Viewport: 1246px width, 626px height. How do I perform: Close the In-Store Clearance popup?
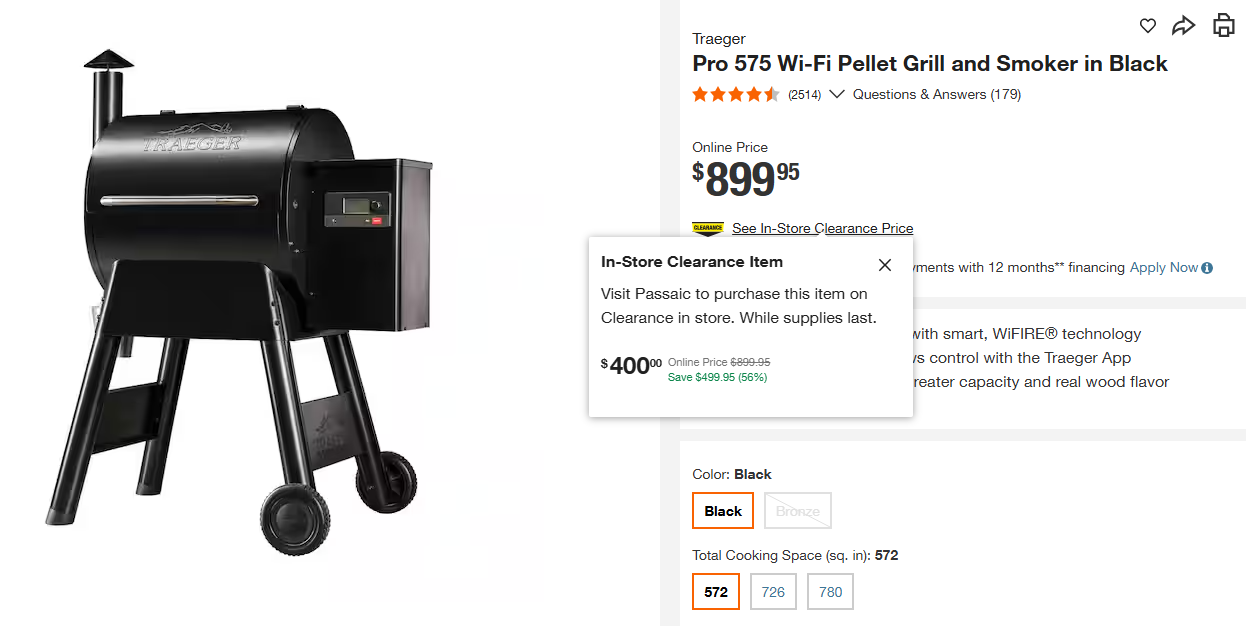(x=884, y=265)
